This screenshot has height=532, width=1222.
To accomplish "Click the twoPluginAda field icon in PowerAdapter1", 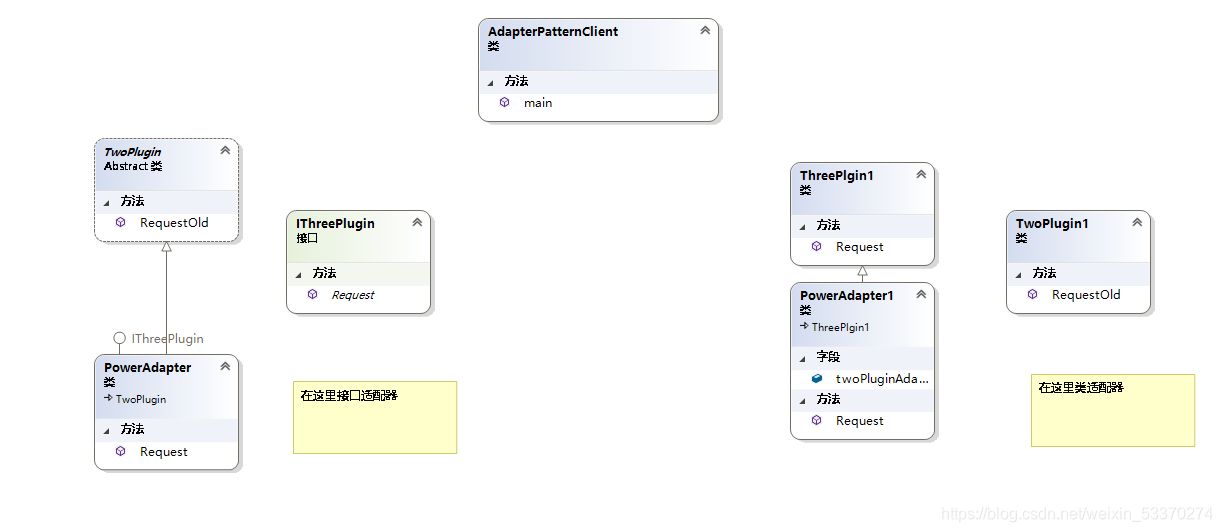I will [816, 378].
